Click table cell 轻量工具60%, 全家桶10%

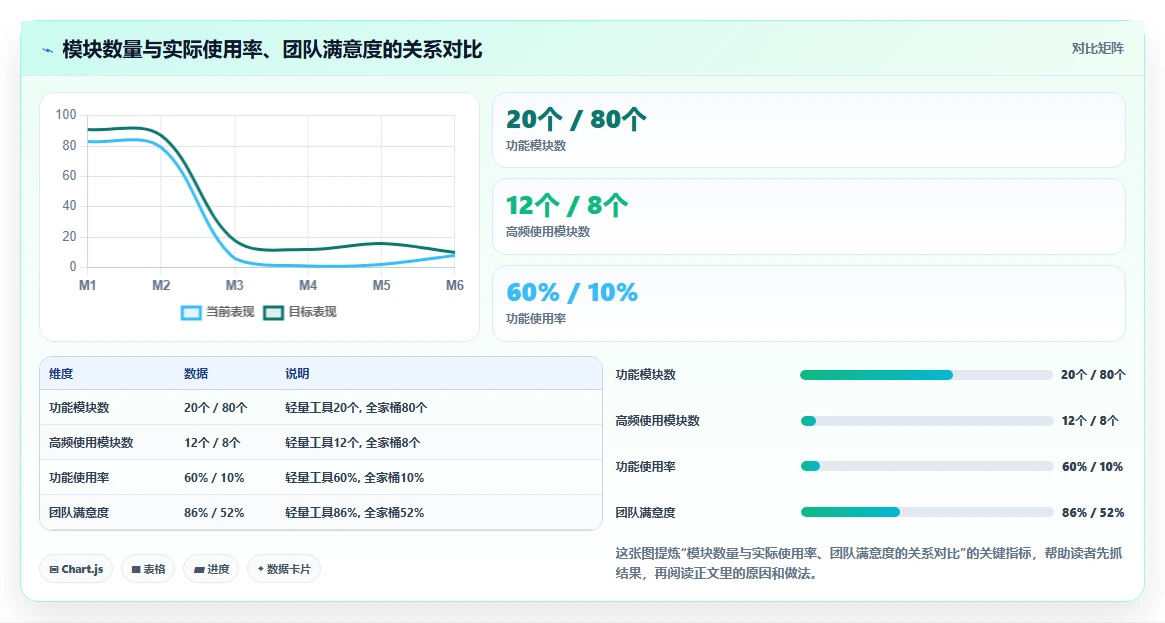[x=354, y=477]
